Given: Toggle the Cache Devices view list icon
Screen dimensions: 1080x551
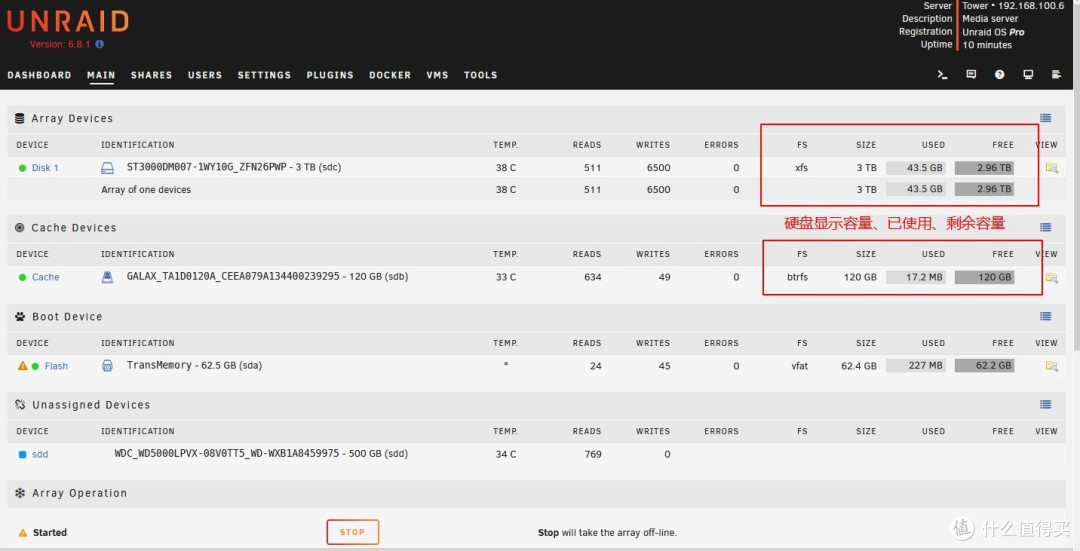Looking at the screenshot, I should click(x=1045, y=228).
